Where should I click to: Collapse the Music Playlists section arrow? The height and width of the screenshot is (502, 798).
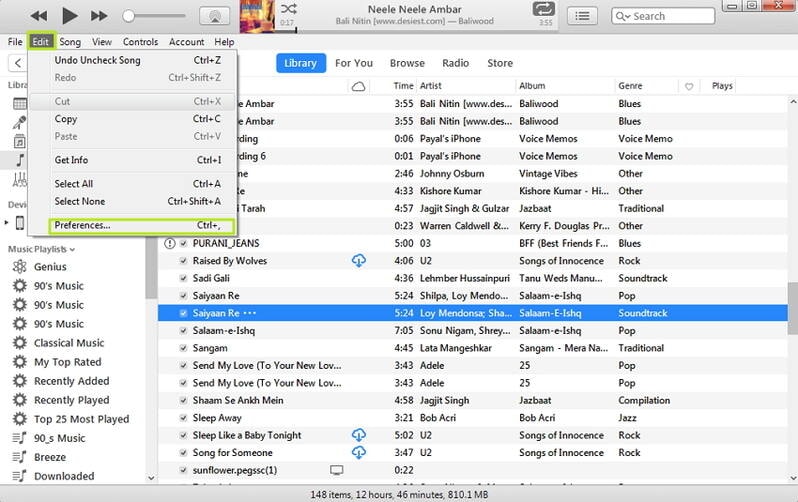pos(72,249)
